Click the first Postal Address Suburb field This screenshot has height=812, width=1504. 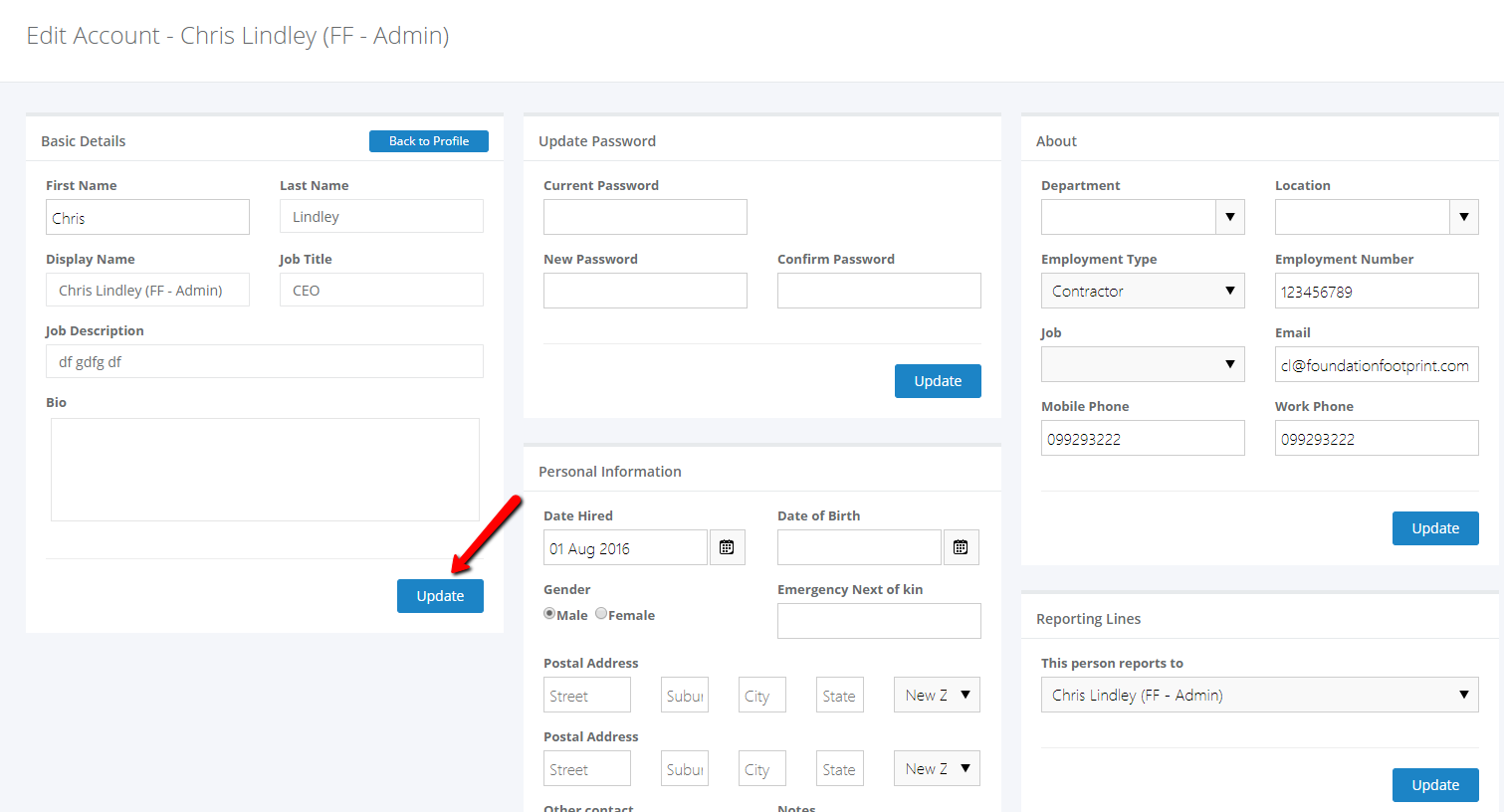pyautogui.click(x=685, y=695)
